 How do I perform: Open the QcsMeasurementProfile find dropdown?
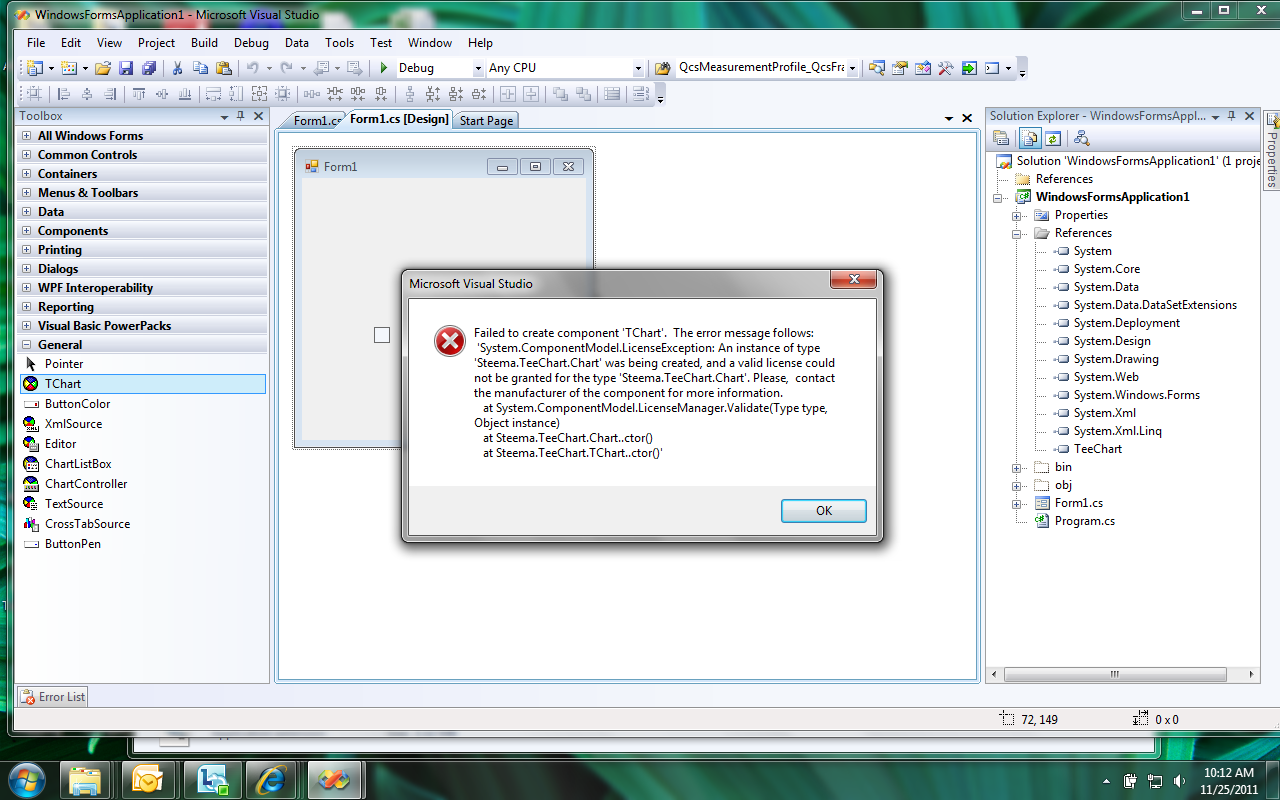tap(852, 68)
